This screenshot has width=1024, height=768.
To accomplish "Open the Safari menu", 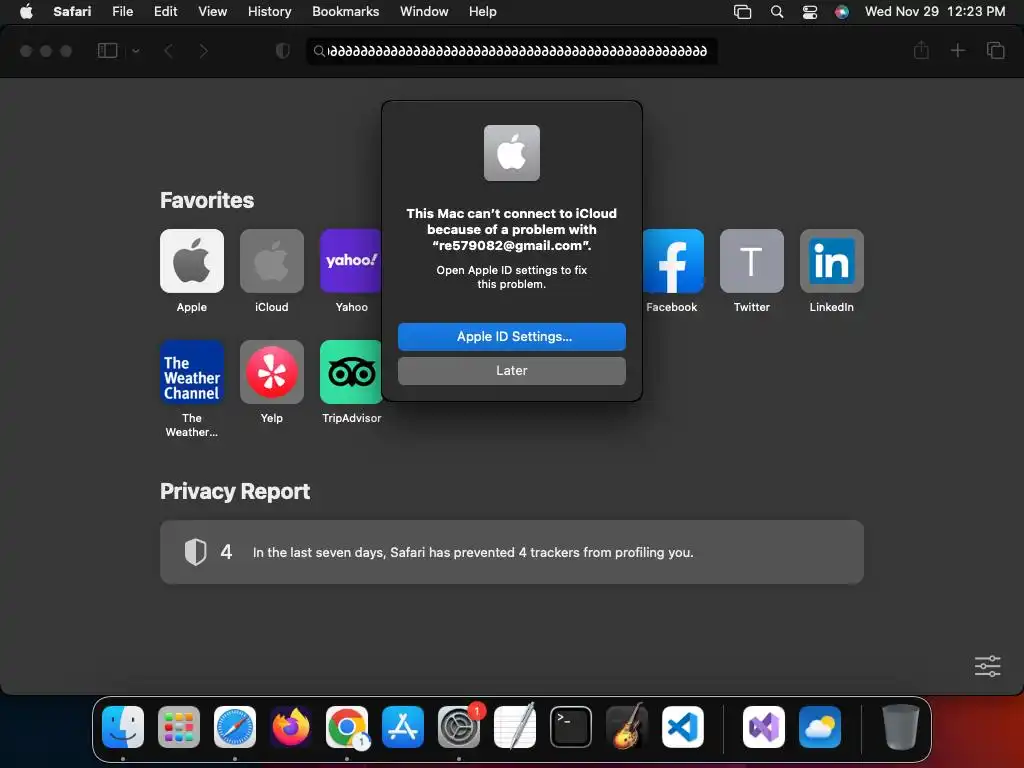I will pyautogui.click(x=72, y=11).
